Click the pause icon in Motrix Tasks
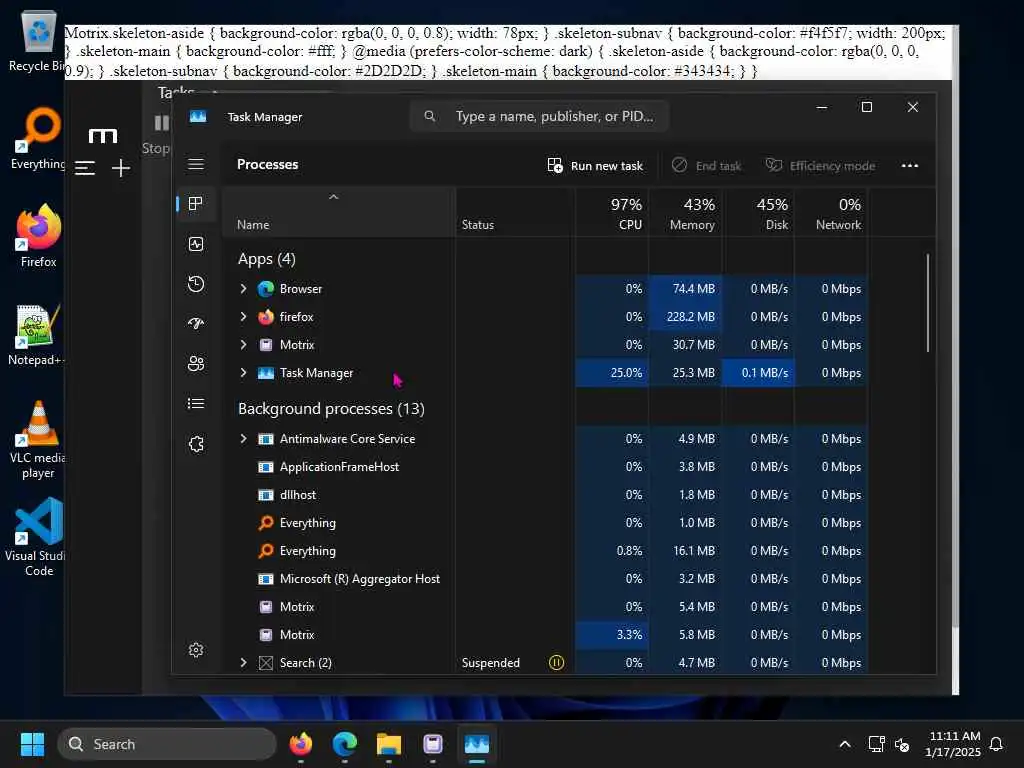 [161, 123]
